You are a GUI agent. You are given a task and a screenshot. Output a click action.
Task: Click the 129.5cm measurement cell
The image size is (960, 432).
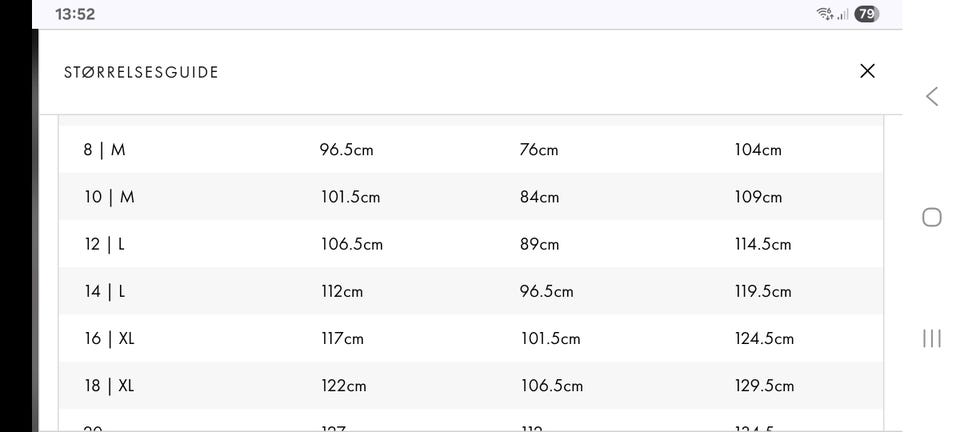(764, 385)
